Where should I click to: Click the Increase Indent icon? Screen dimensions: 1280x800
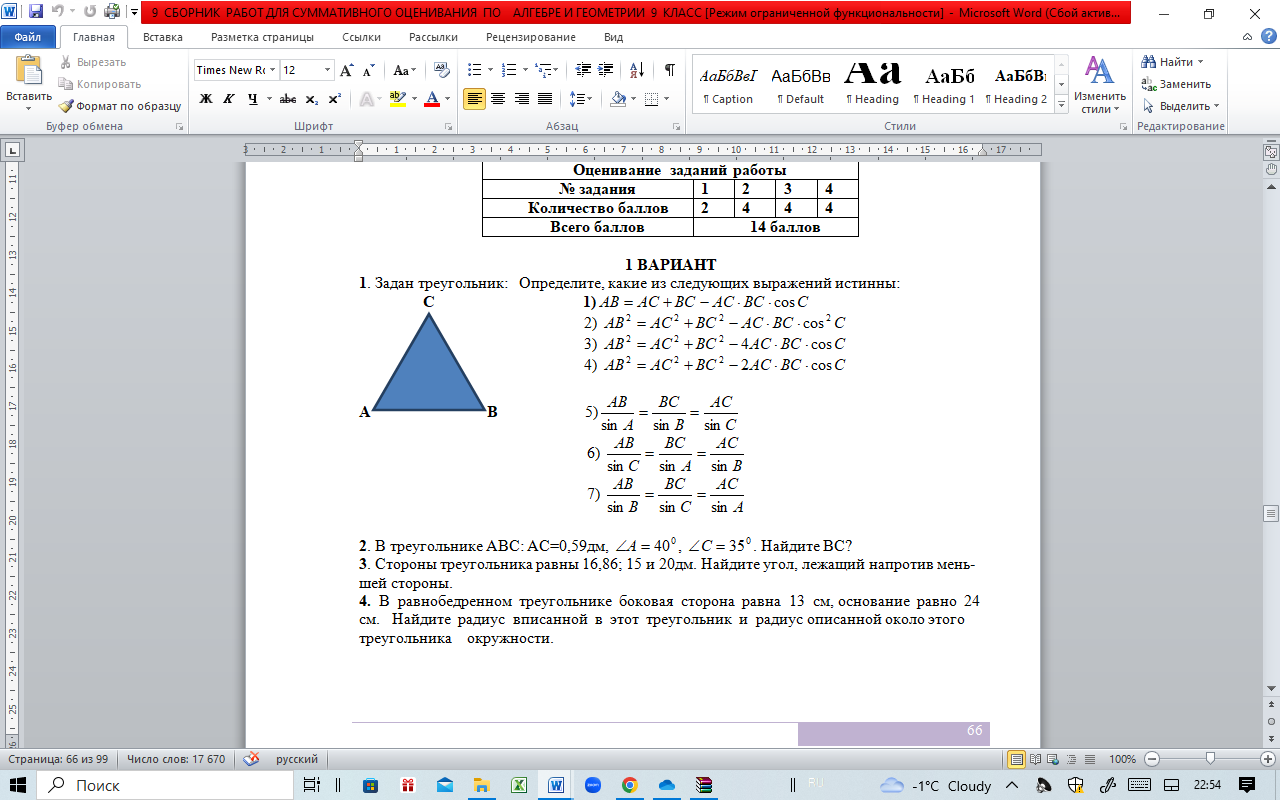click(606, 70)
